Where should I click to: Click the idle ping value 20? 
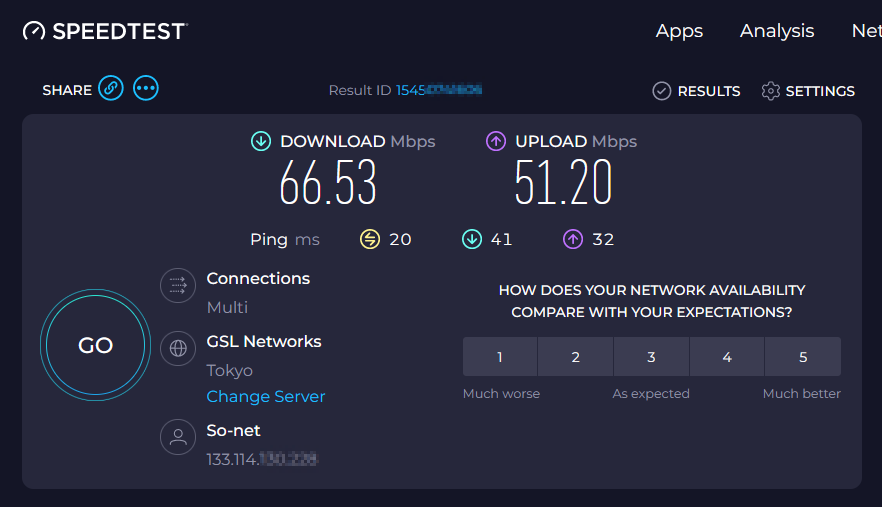[x=400, y=240]
